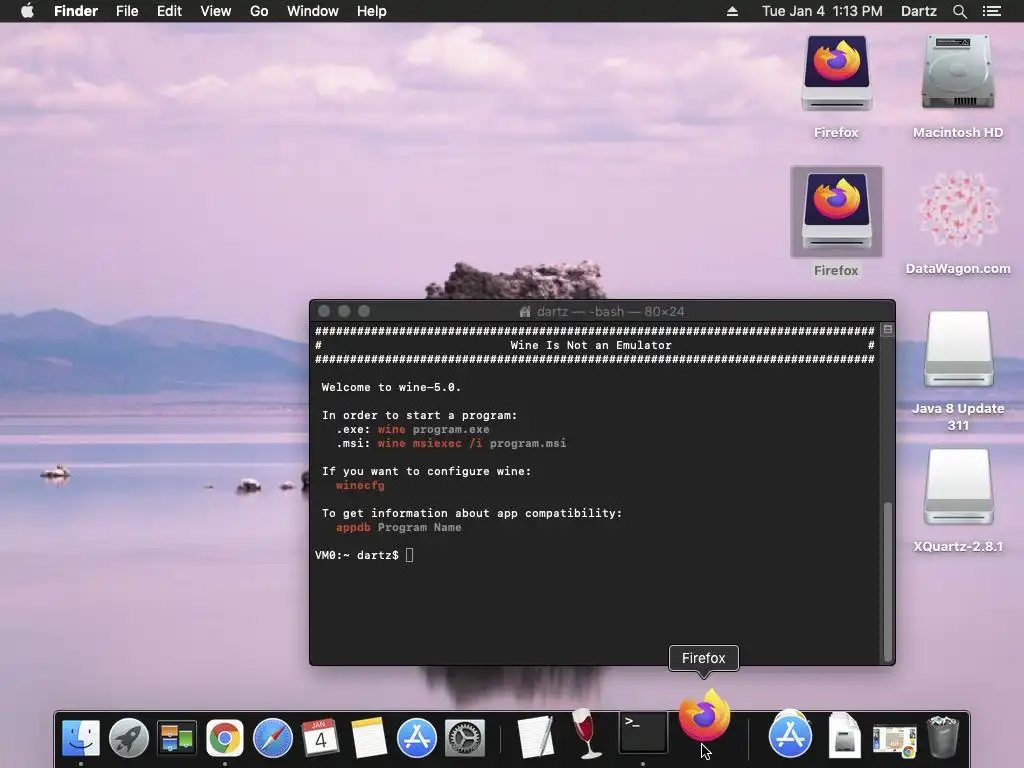Viewport: 1024px width, 768px height.
Task: Open Mission Control from the Dock
Action: (x=176, y=738)
